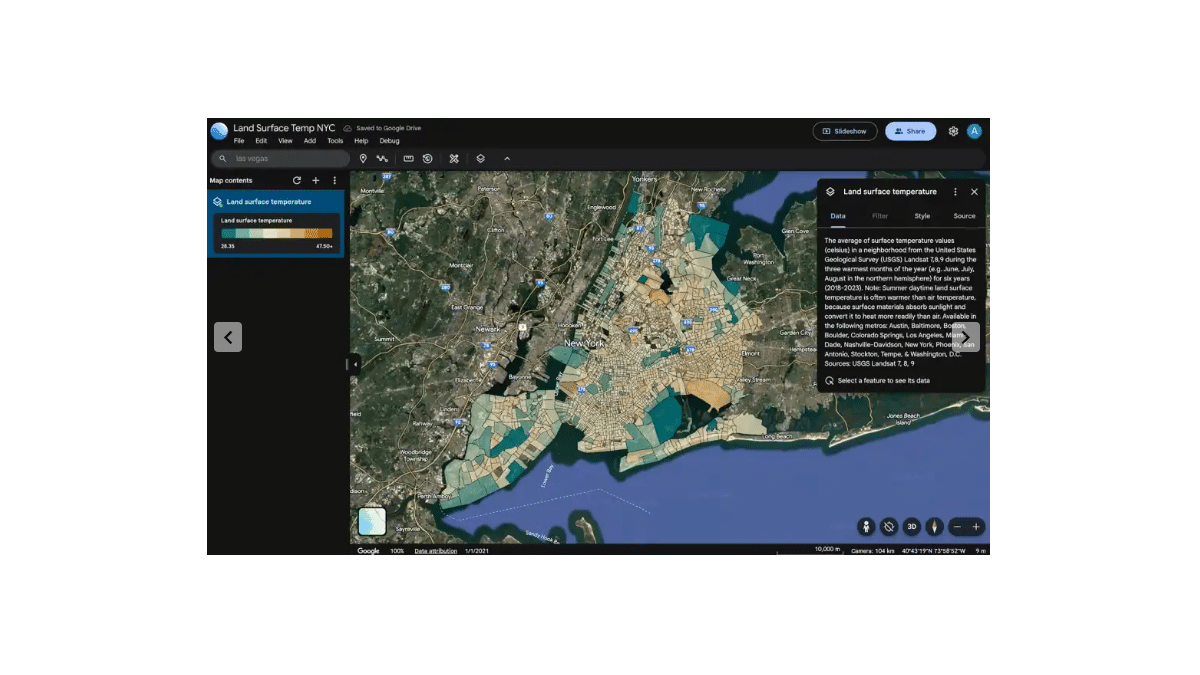
Task: Collapse the left sidebar panel handle
Action: 354,364
